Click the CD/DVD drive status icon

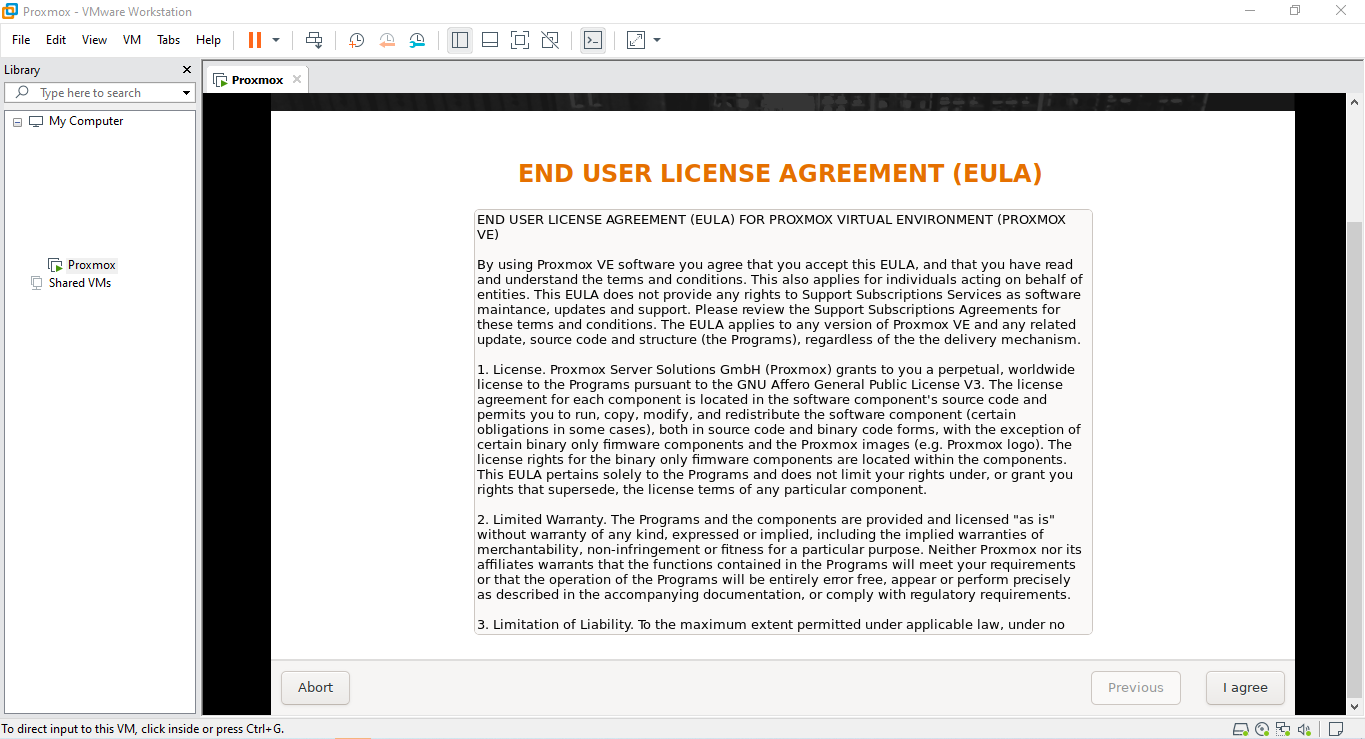(x=1262, y=729)
